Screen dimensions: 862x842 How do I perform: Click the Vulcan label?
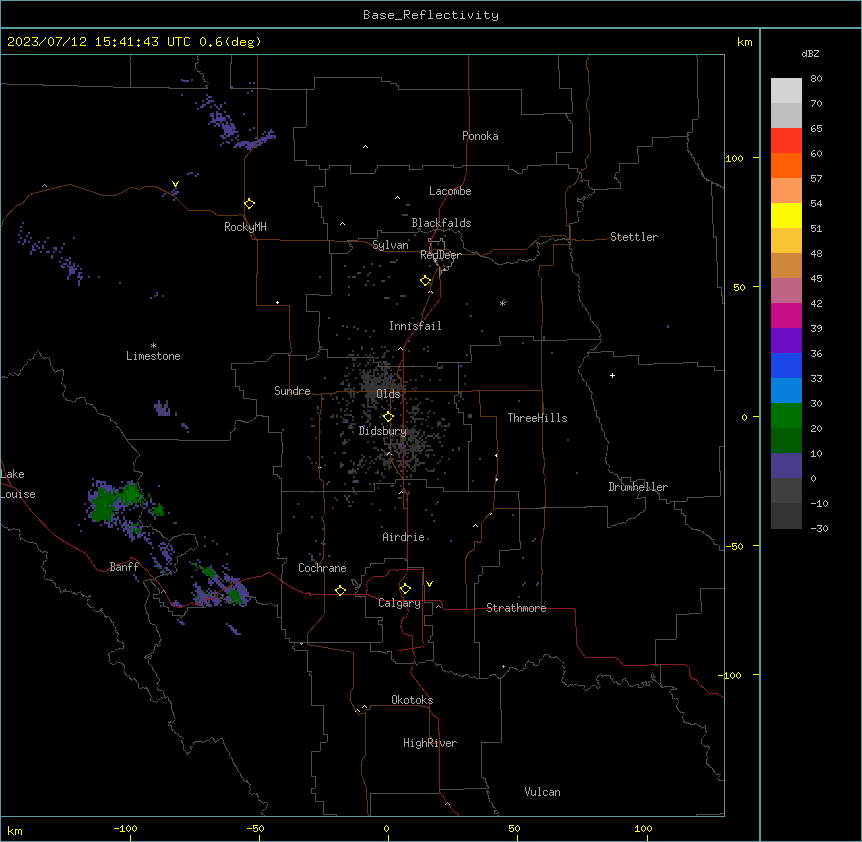543,792
